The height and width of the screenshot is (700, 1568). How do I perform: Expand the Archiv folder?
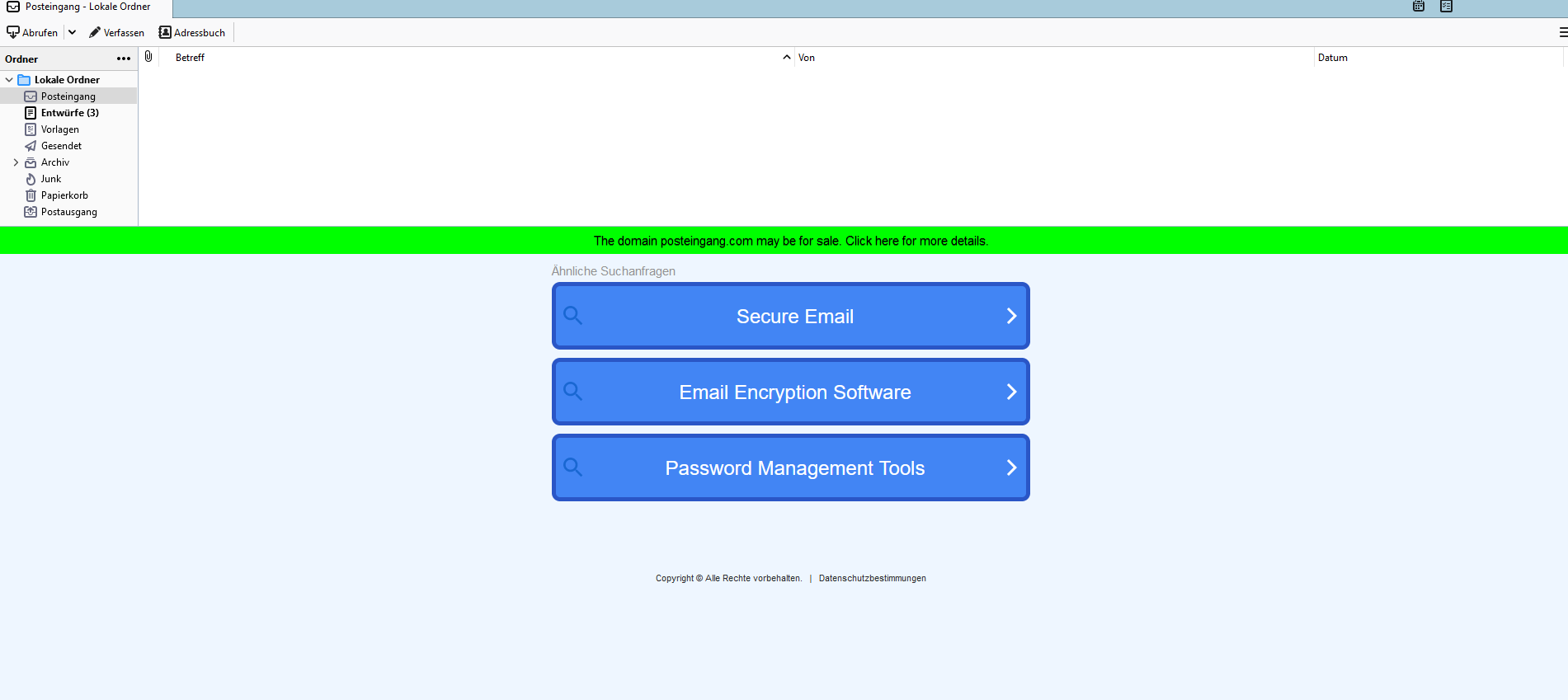click(16, 162)
